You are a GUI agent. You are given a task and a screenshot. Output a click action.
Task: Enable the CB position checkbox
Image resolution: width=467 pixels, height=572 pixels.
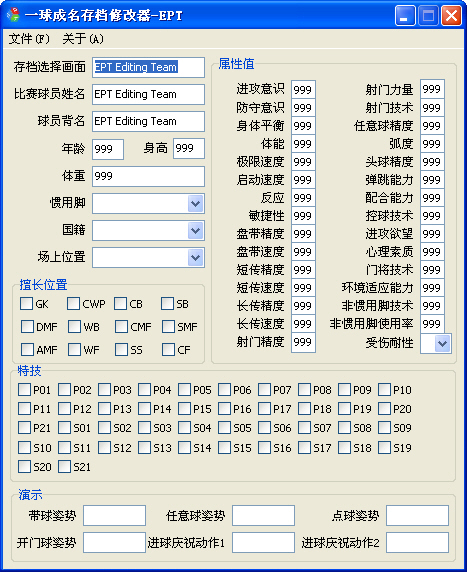click(120, 304)
